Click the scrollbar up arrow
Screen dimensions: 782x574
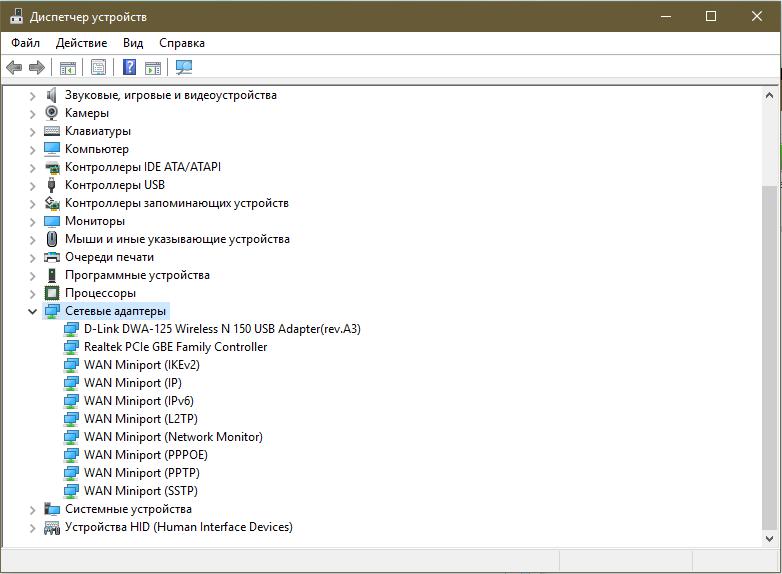click(x=769, y=95)
